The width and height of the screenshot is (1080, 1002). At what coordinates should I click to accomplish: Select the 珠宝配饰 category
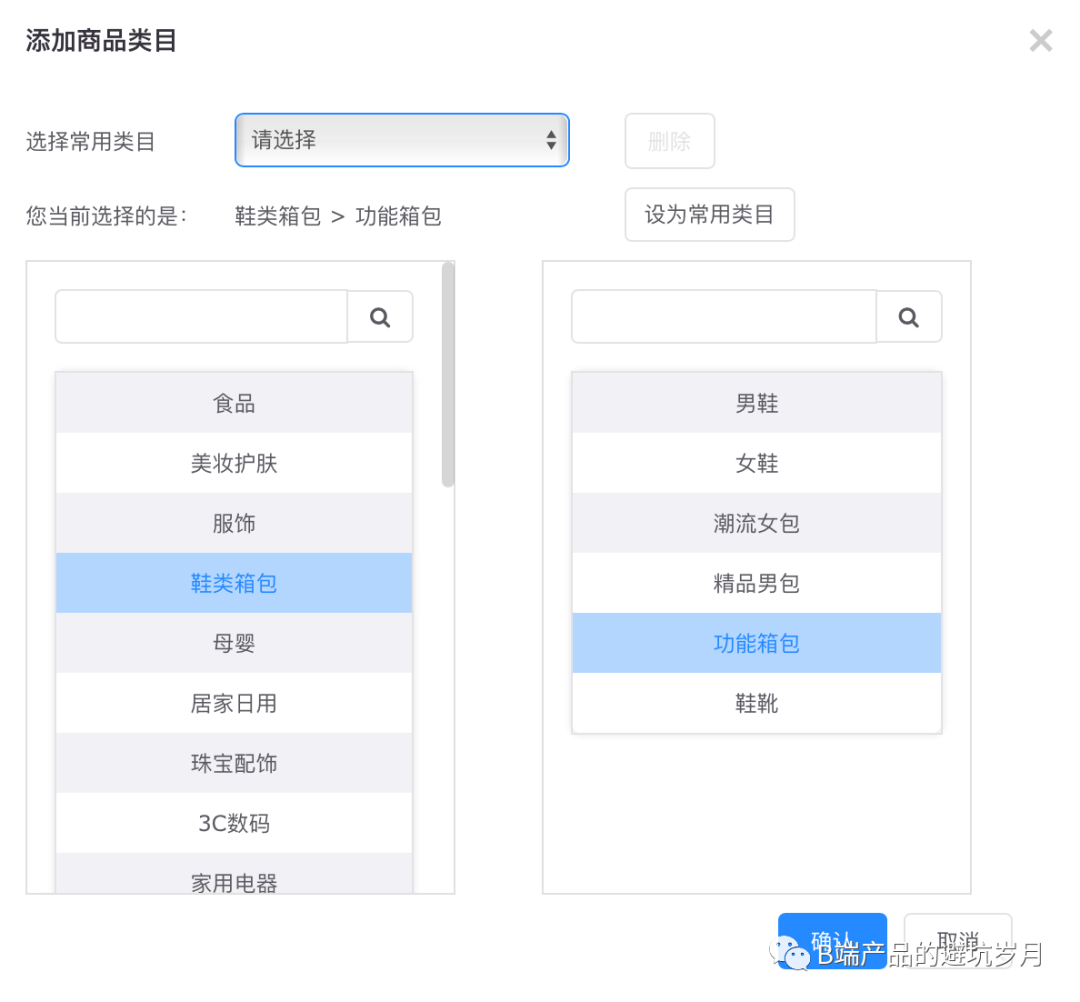(x=233, y=762)
